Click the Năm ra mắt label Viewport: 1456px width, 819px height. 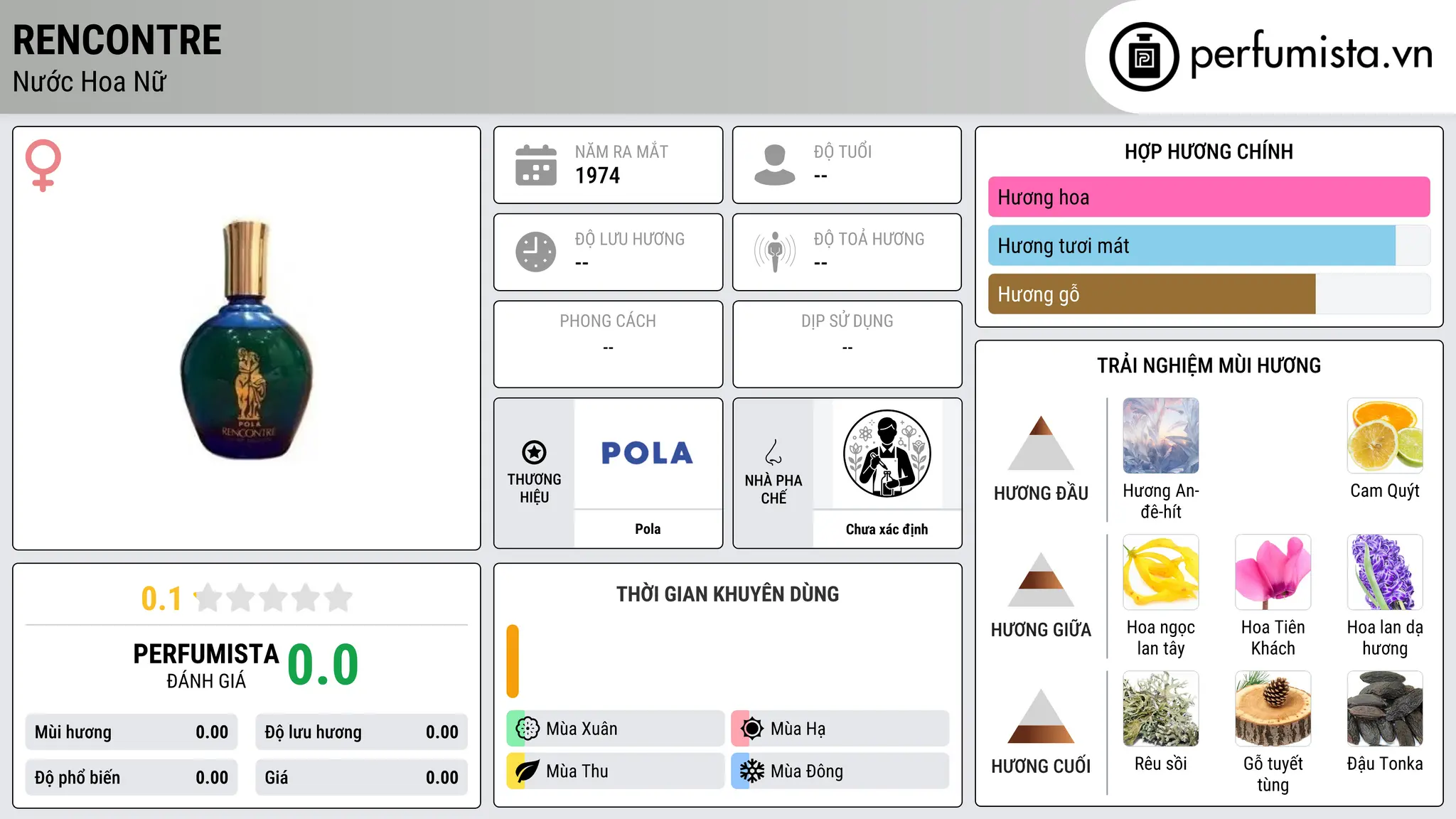click(x=621, y=151)
